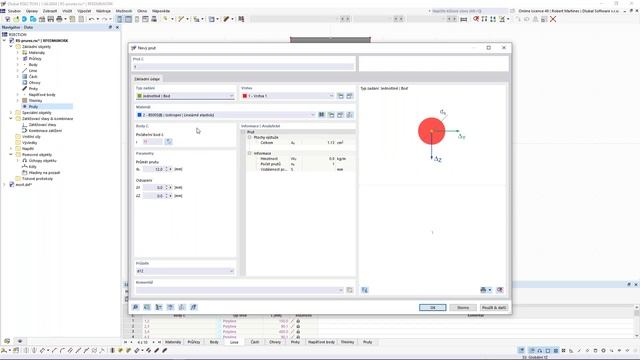Select Základní údaje tab in dialog
This screenshot has height=360, width=640.
(x=147, y=79)
